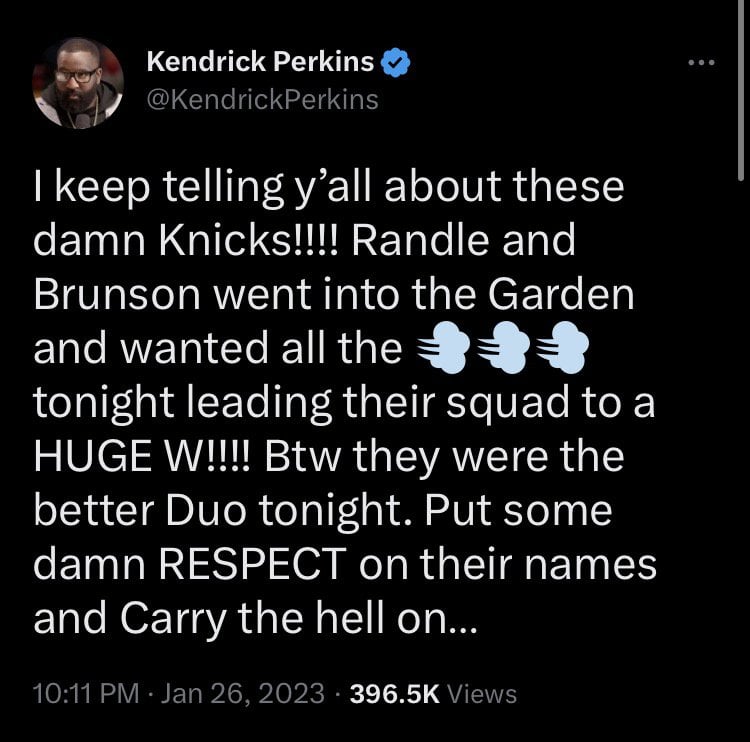Click the first wind puff emoji
This screenshot has height=742, width=750.
[443, 347]
